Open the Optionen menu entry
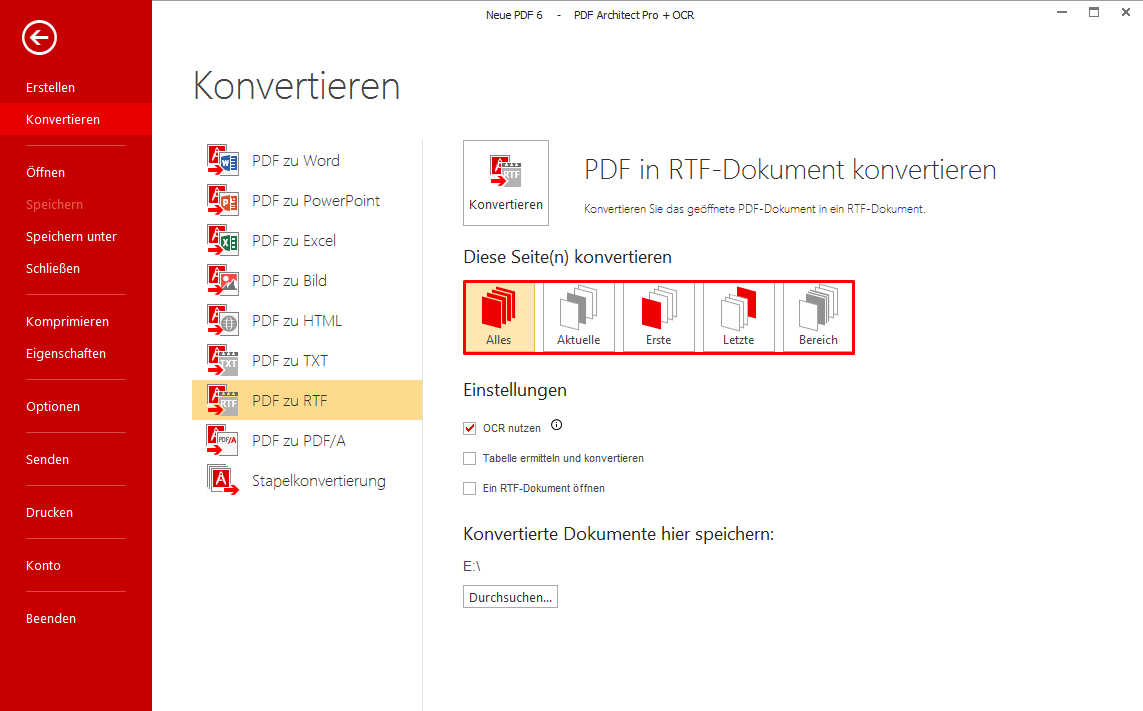The image size is (1143, 711). (52, 406)
